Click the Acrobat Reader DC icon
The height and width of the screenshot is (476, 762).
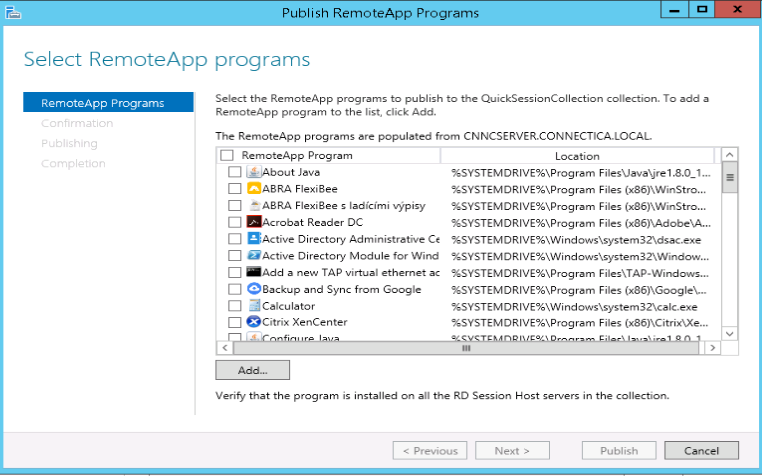(254, 222)
